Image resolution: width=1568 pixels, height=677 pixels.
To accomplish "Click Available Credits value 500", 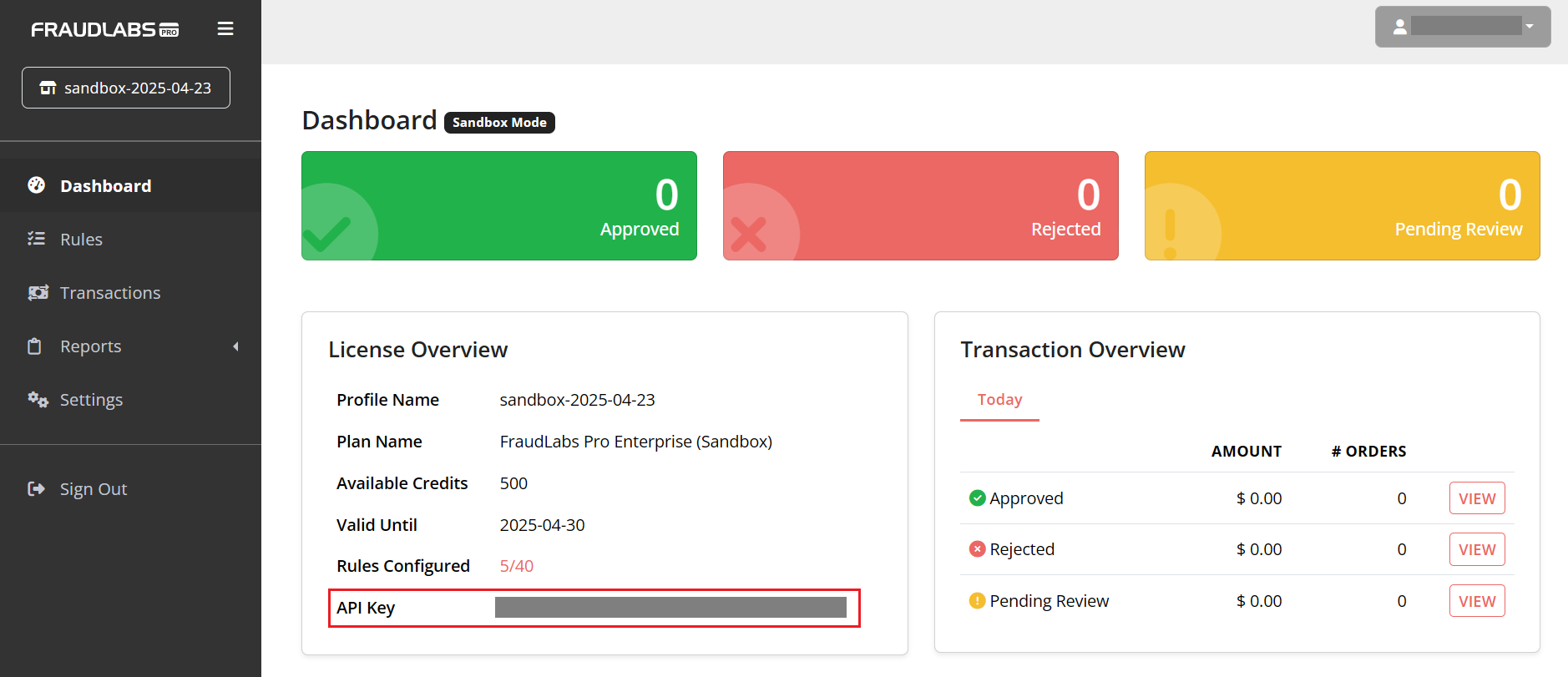I will 513,483.
